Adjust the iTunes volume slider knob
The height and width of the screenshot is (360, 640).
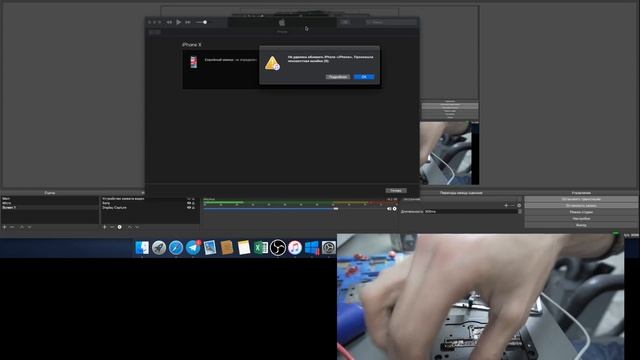coord(205,22)
